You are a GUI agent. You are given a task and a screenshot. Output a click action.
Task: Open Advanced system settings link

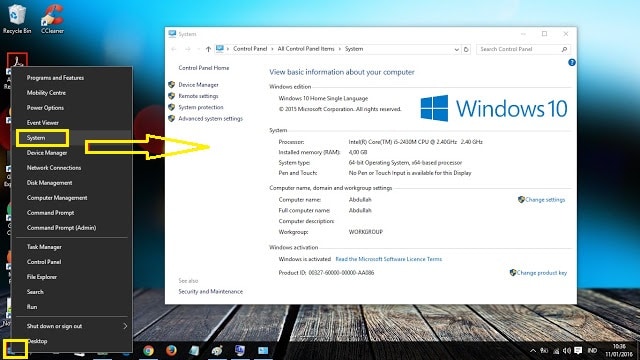point(211,118)
